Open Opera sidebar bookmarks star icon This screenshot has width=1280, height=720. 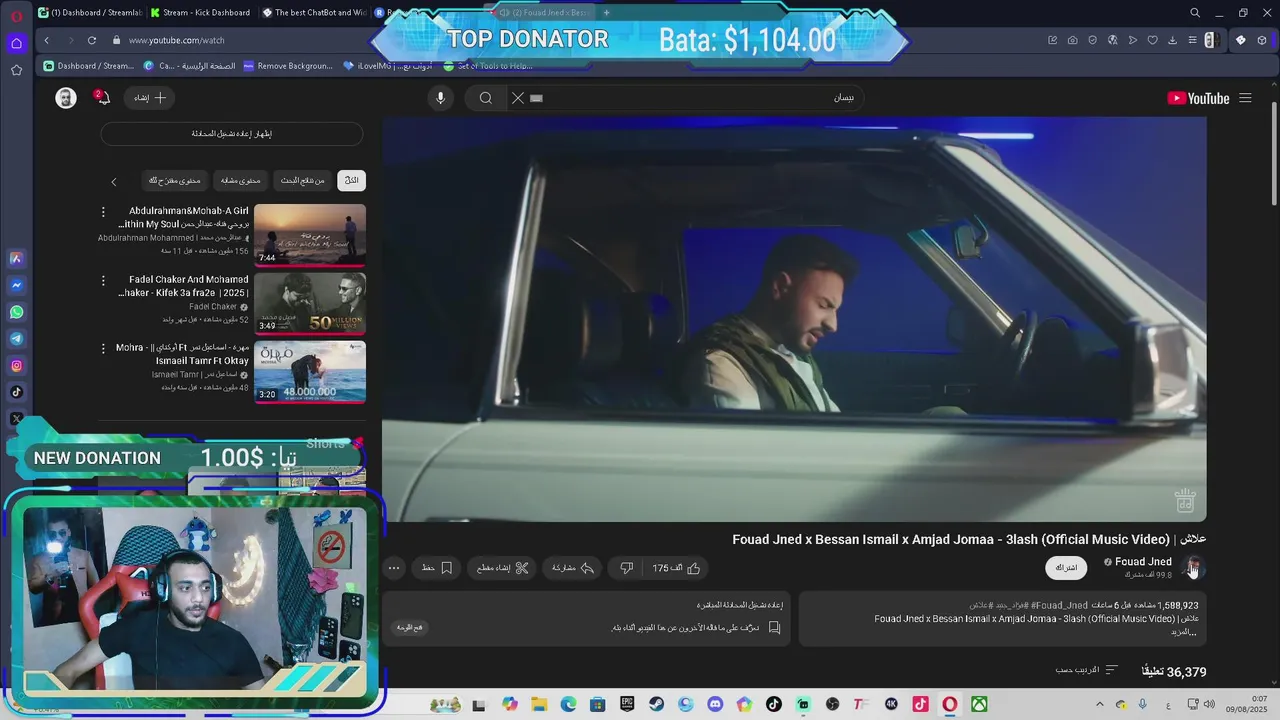16,70
